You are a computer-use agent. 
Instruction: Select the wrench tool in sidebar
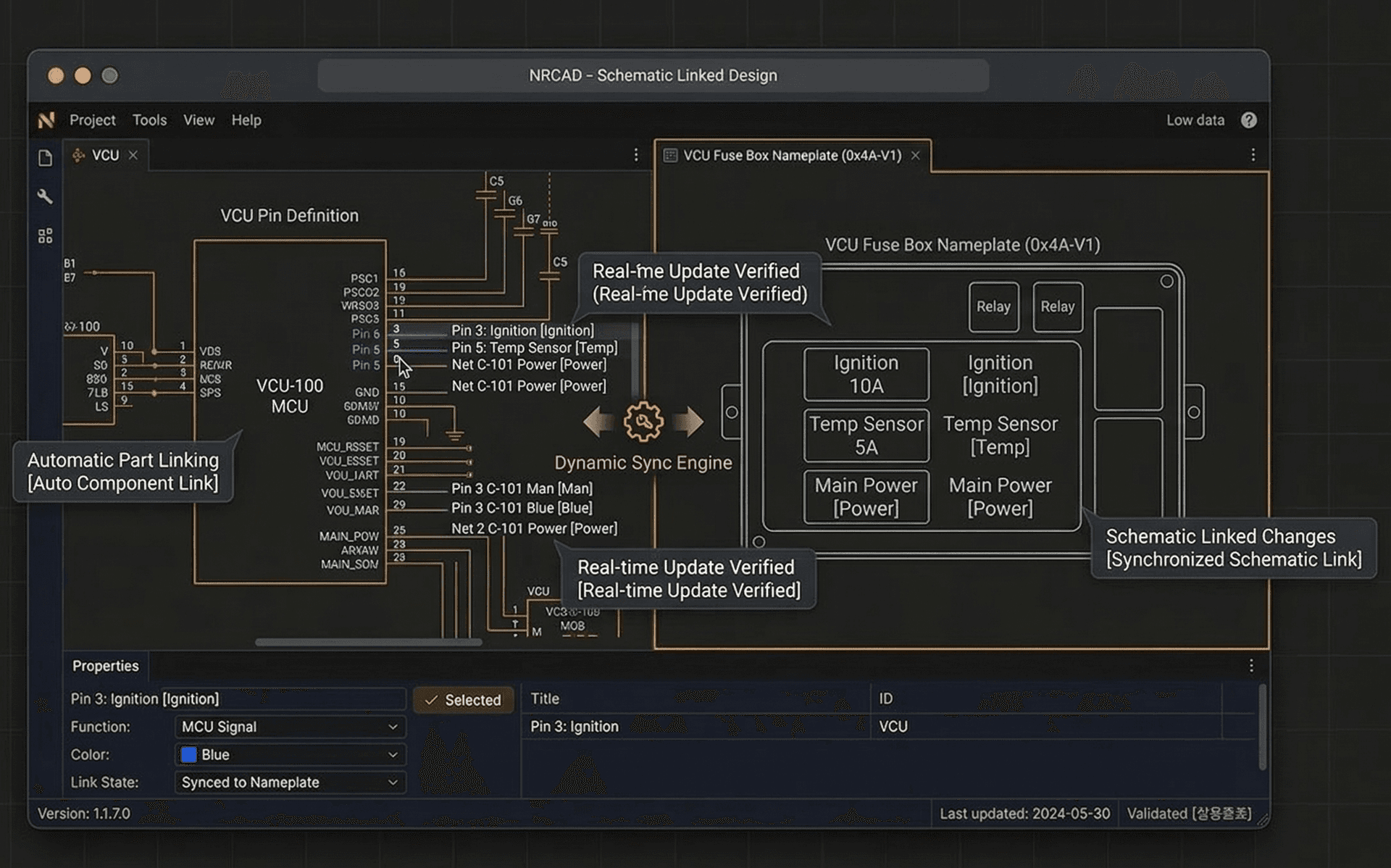[45, 196]
